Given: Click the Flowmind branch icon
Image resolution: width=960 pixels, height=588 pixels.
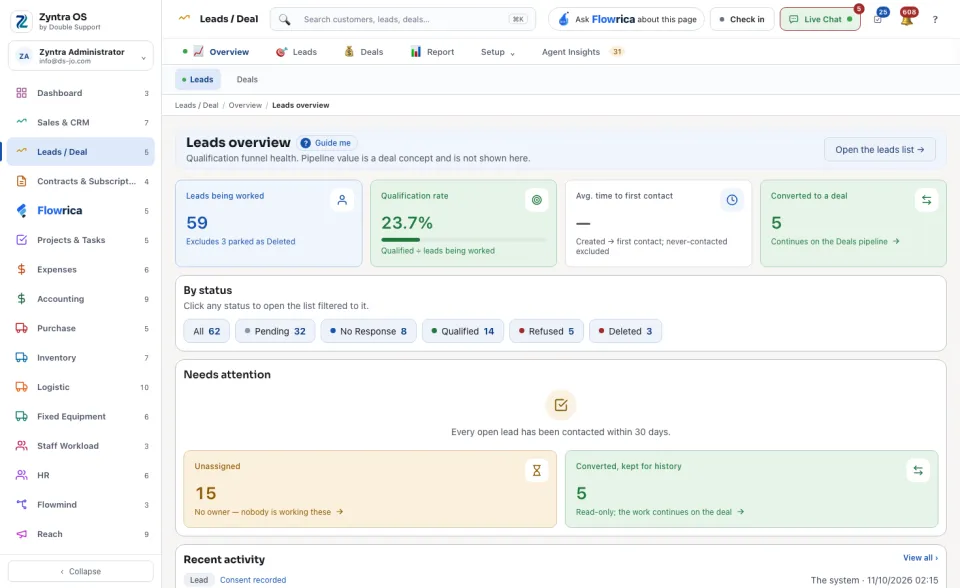Looking at the screenshot, I should (x=21, y=505).
